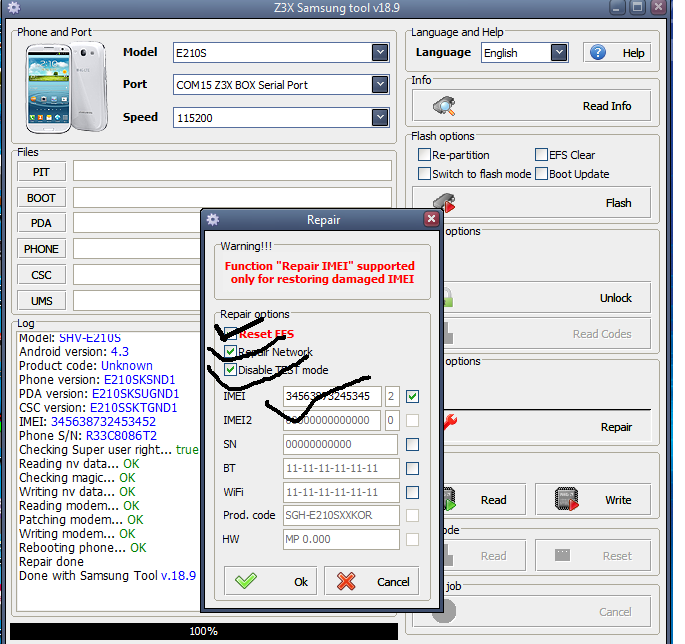Click the Phone S/N R33C8086T2 log line
The height and width of the screenshot is (644, 685).
(88, 436)
